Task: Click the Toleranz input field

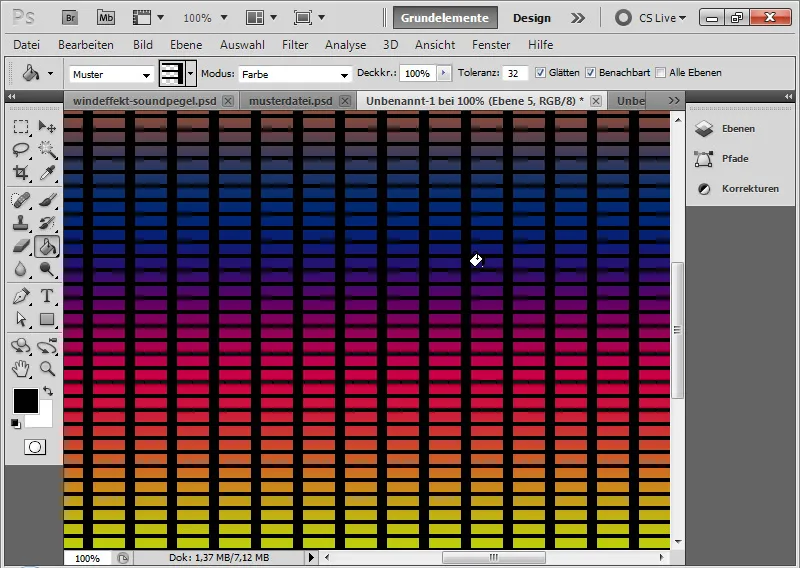Action: tap(515, 73)
